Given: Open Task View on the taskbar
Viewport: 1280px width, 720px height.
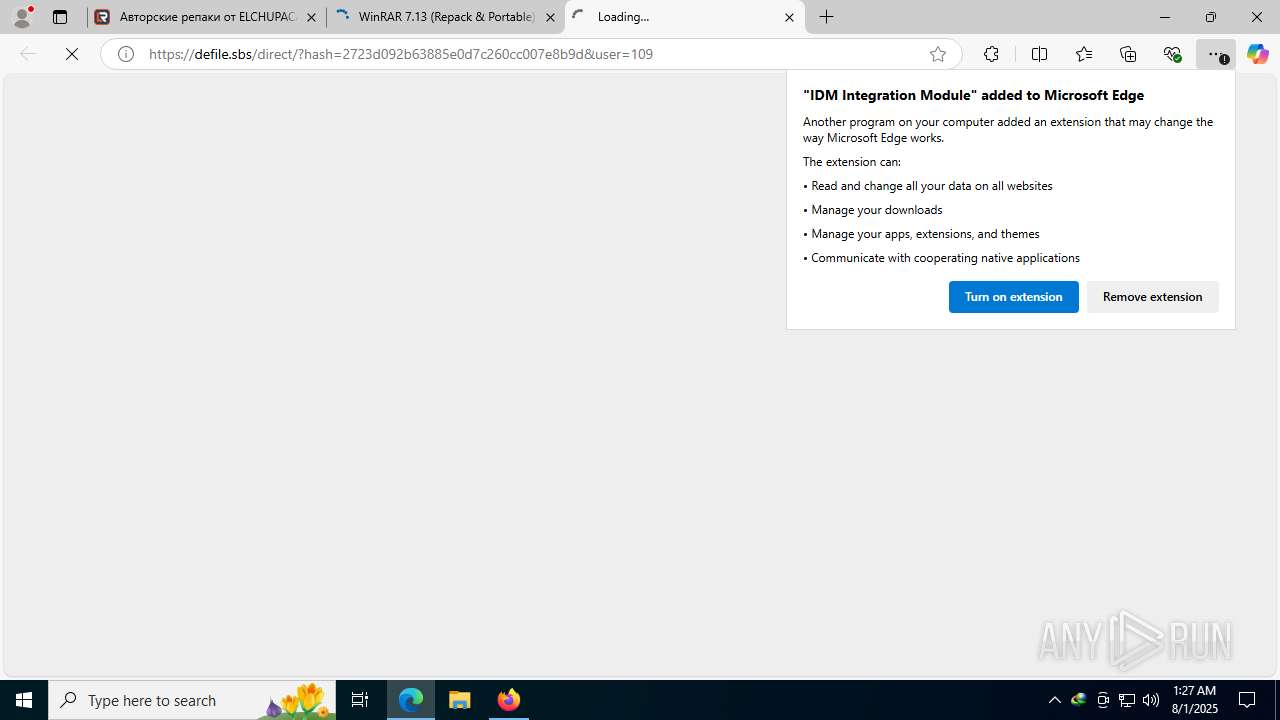Looking at the screenshot, I should [360, 700].
